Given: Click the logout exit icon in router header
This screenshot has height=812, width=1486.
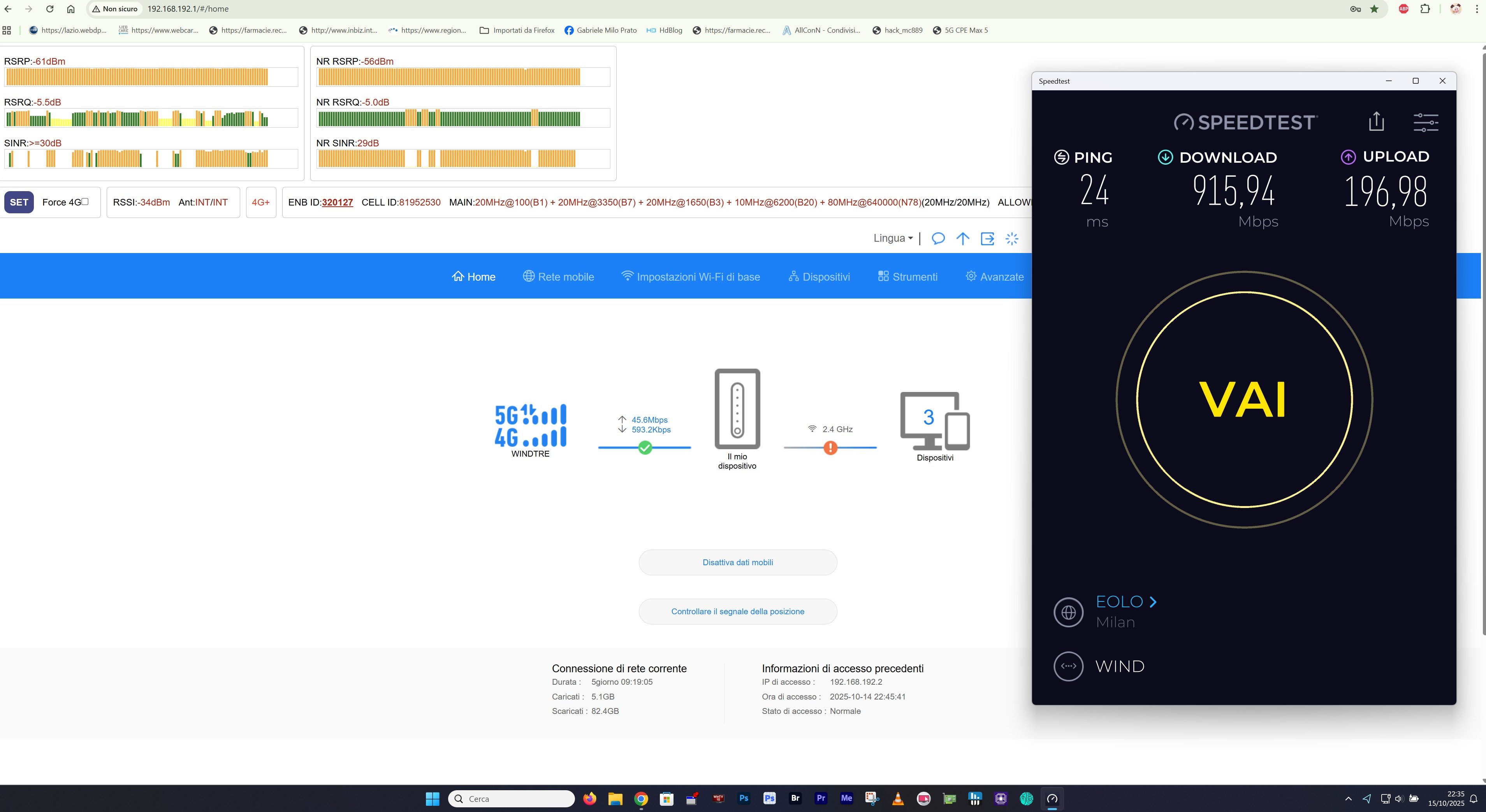Looking at the screenshot, I should pyautogui.click(x=987, y=238).
